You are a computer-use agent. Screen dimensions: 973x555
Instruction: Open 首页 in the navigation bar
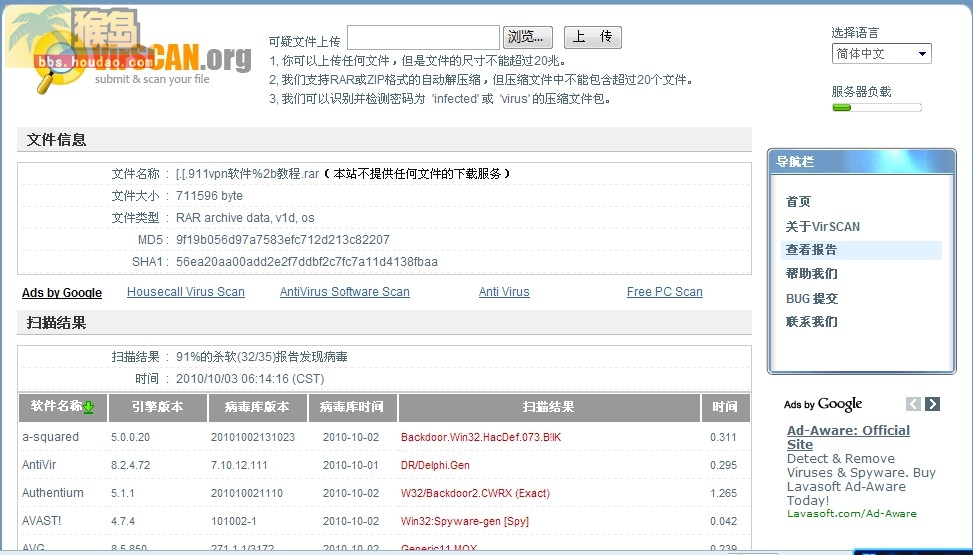[x=798, y=202]
